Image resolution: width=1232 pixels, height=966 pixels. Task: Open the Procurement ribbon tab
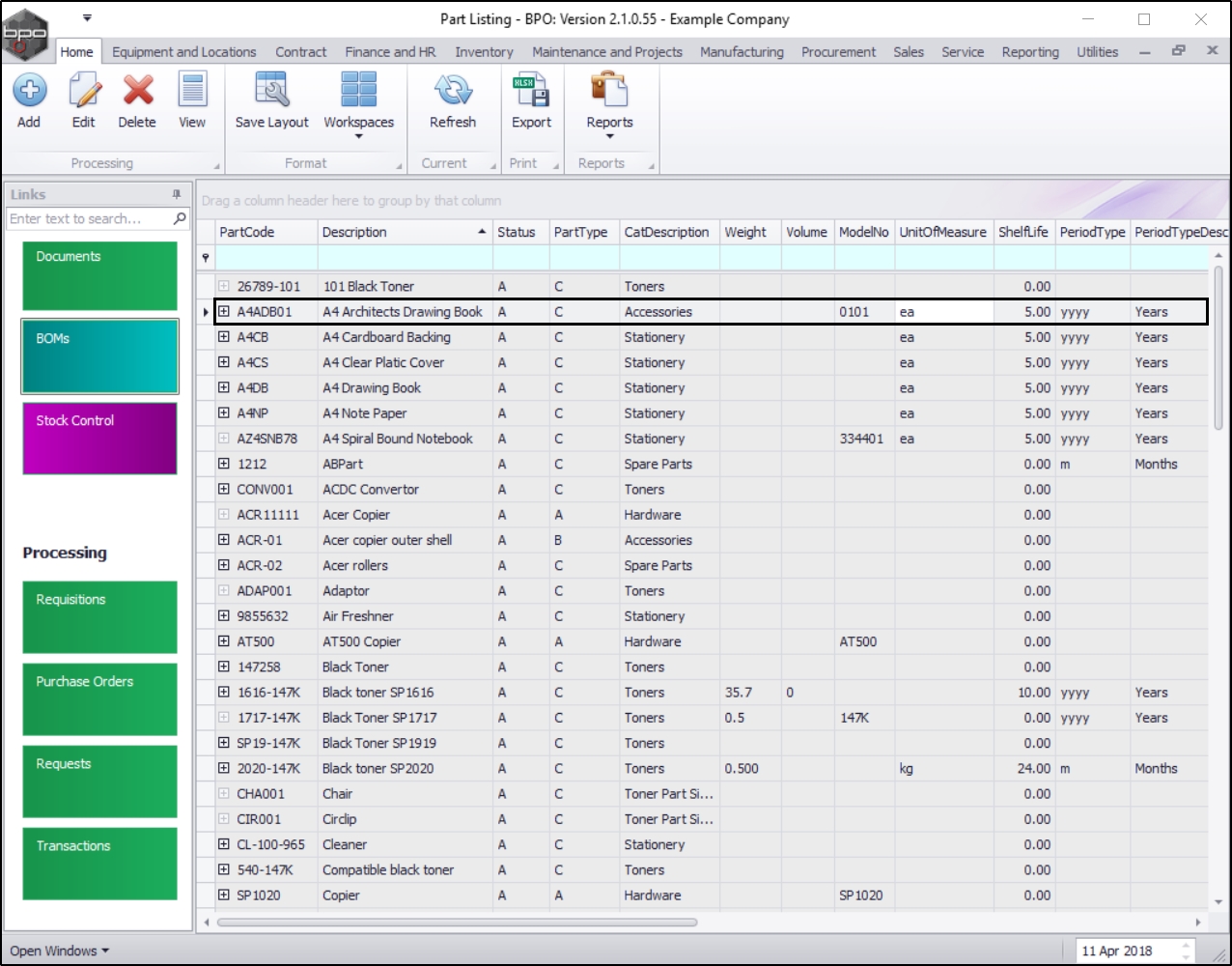838,52
